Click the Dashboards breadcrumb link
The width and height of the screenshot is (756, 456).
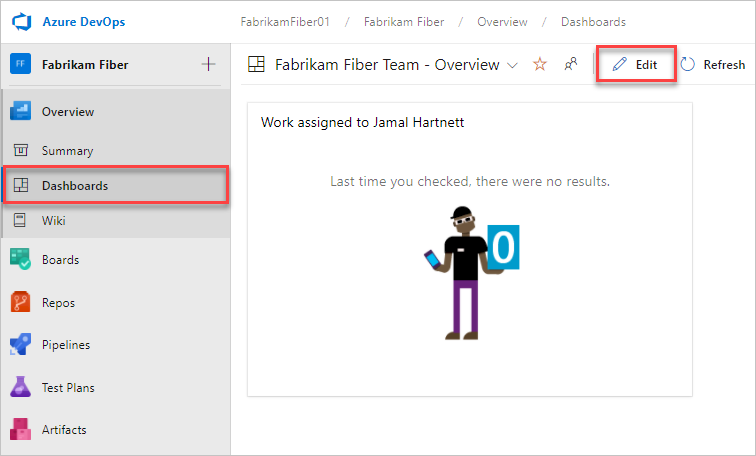(x=594, y=22)
